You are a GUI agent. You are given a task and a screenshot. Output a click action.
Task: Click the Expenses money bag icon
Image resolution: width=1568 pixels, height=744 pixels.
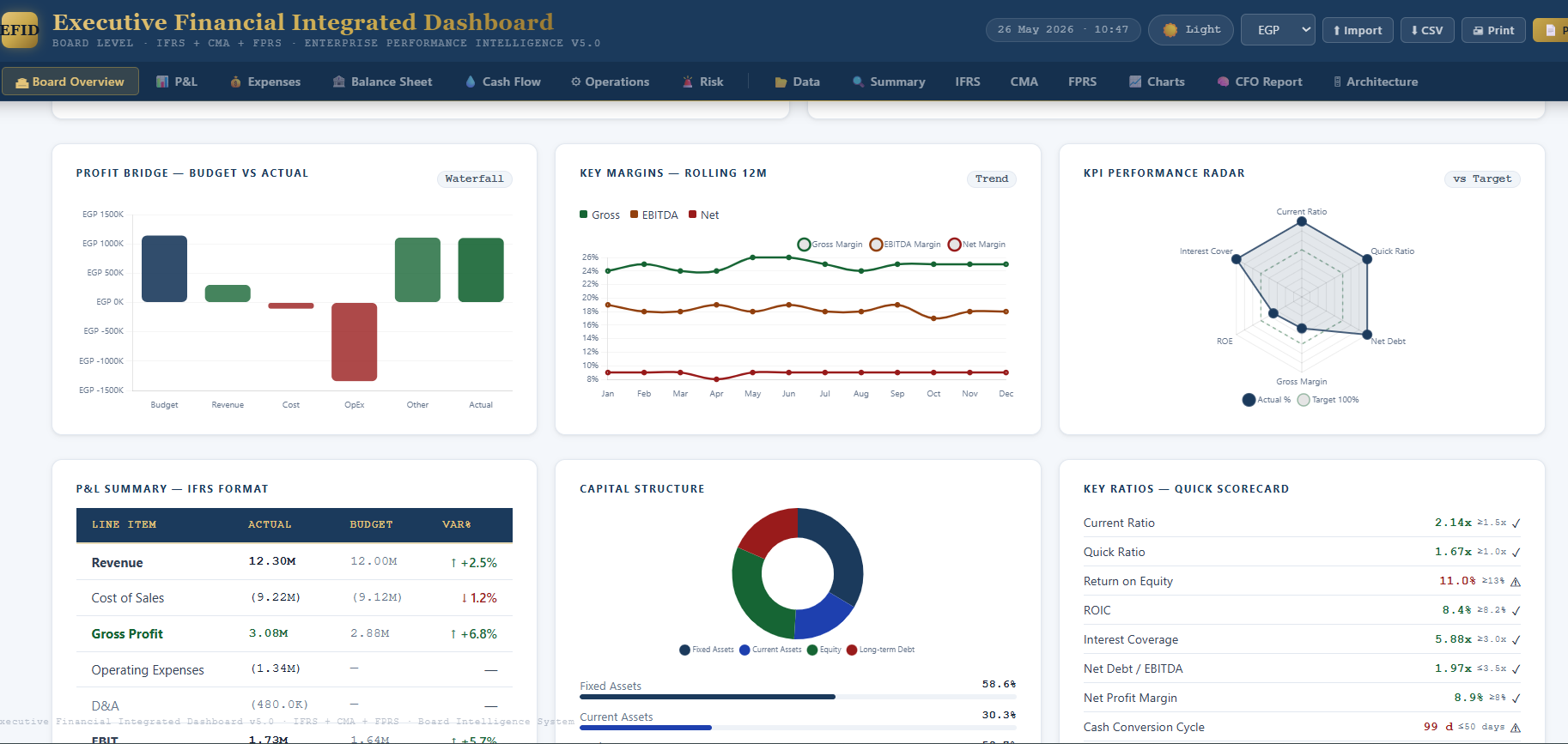[235, 82]
